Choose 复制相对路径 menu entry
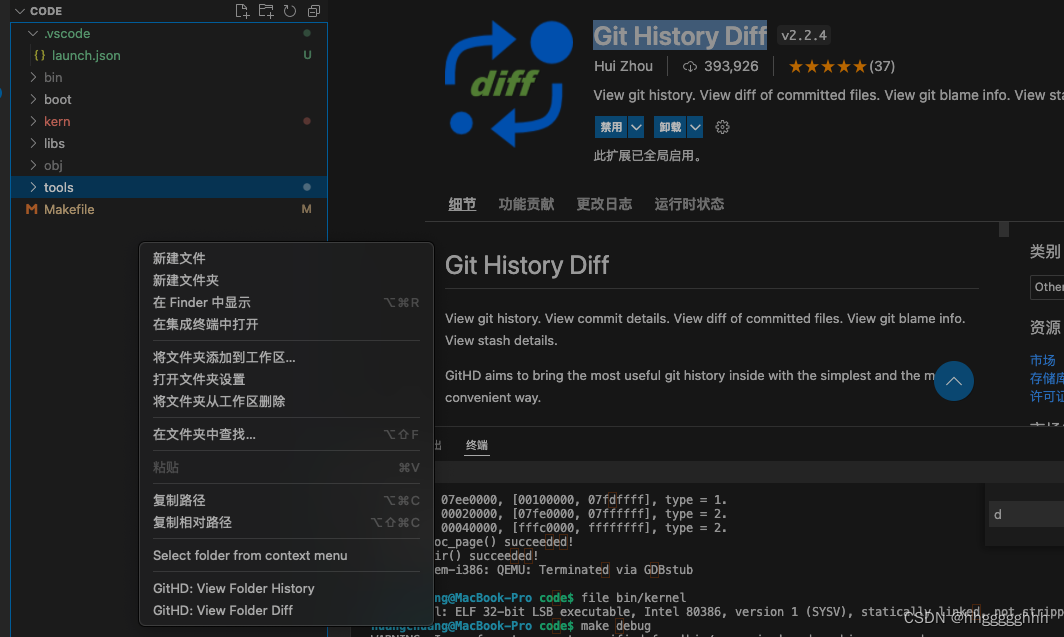The width and height of the screenshot is (1064, 637). pos(286,522)
